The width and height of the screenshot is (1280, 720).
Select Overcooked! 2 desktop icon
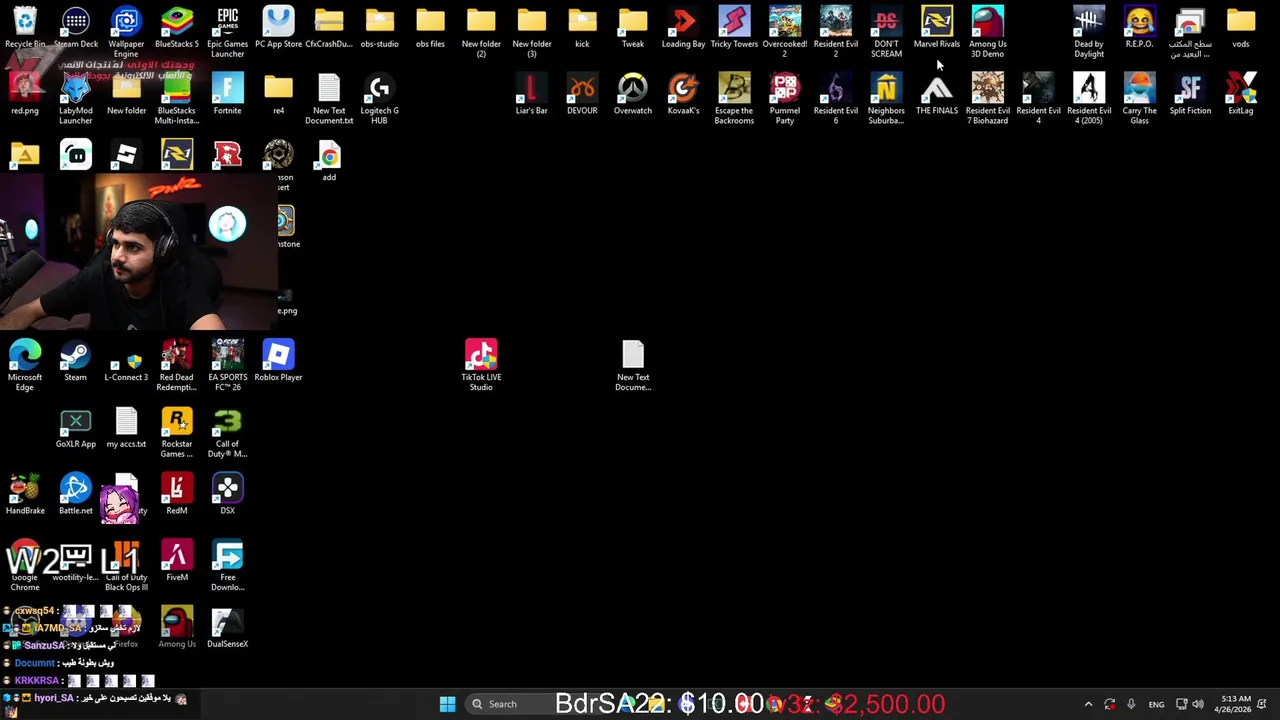(785, 32)
